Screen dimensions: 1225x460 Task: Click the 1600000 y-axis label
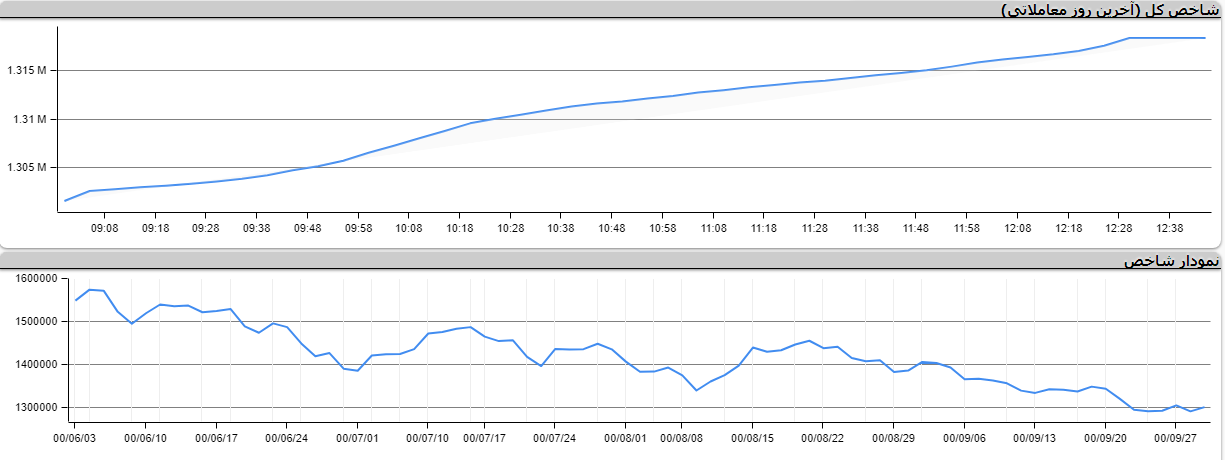point(33,279)
